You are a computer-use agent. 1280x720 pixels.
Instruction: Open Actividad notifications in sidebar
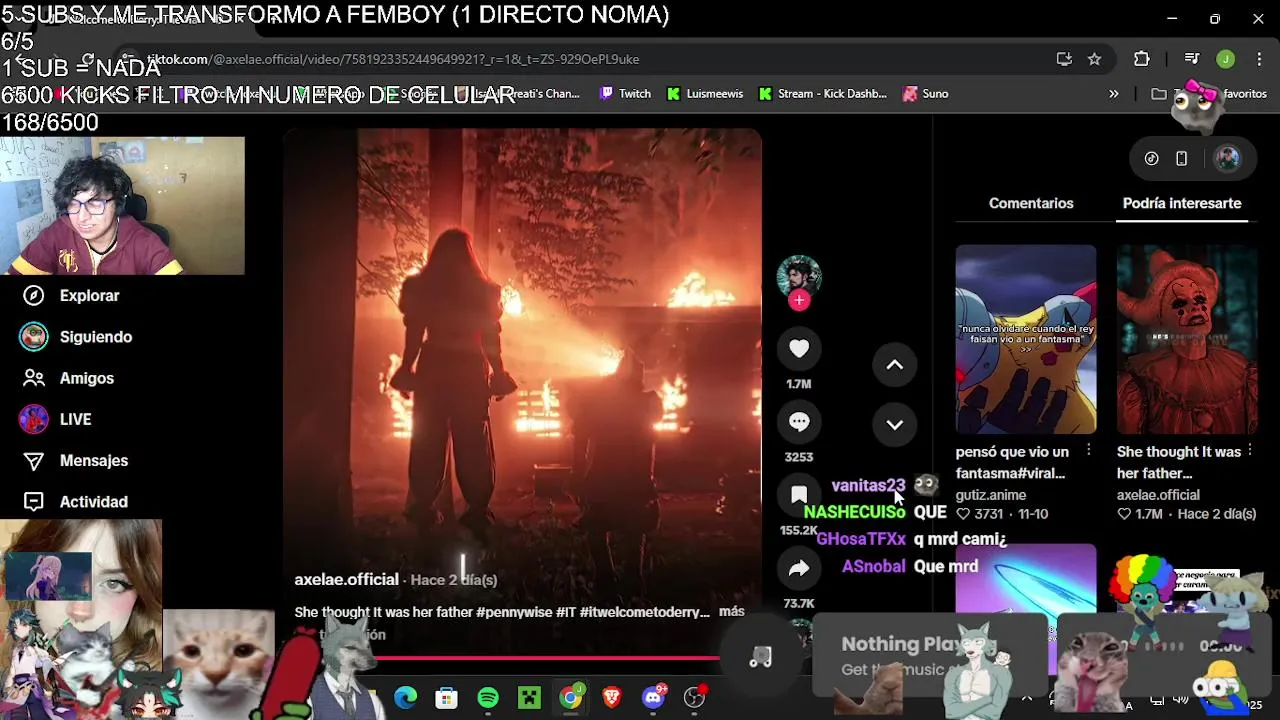[x=75, y=502]
